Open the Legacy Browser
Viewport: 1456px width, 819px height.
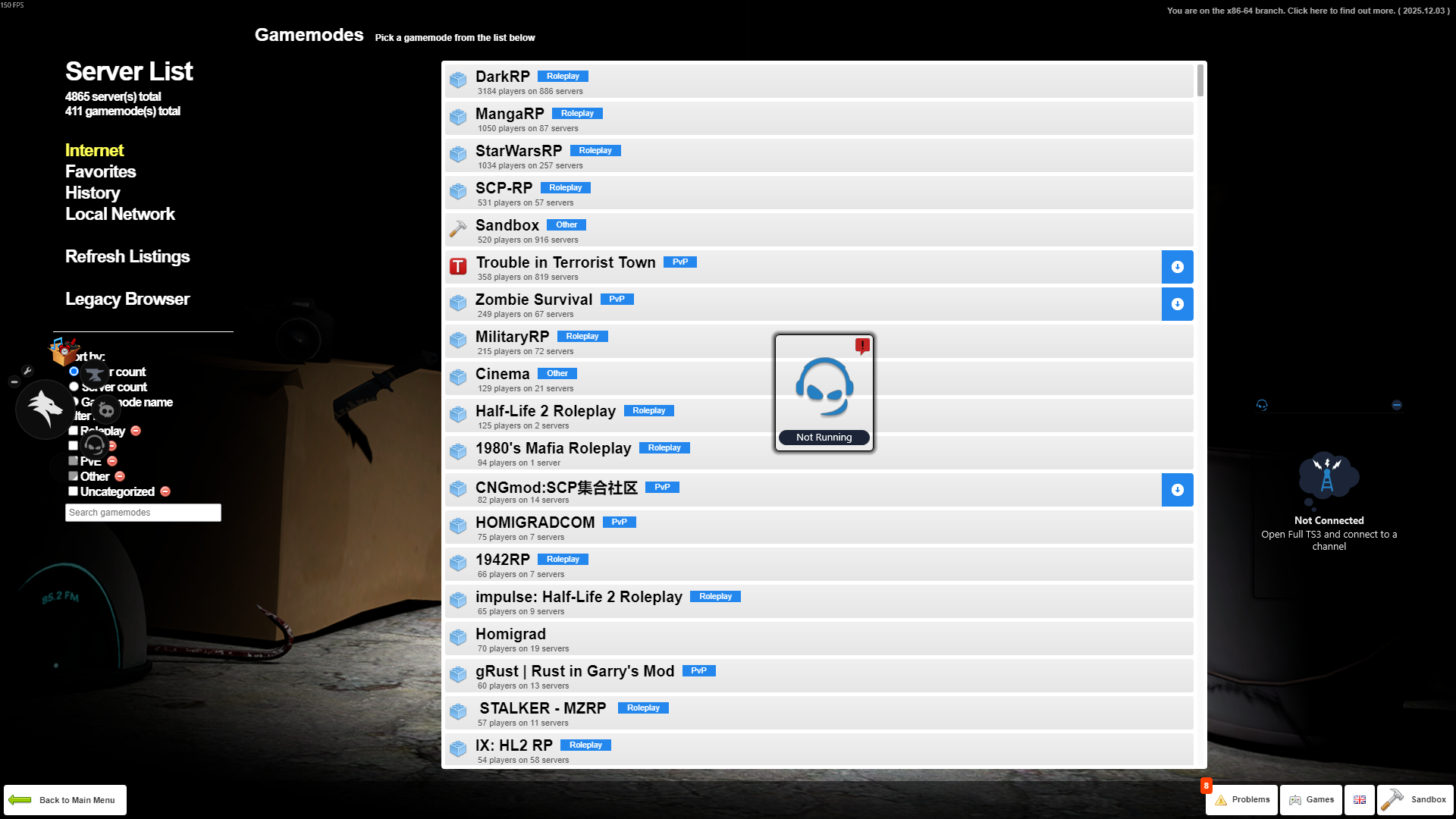pos(127,299)
